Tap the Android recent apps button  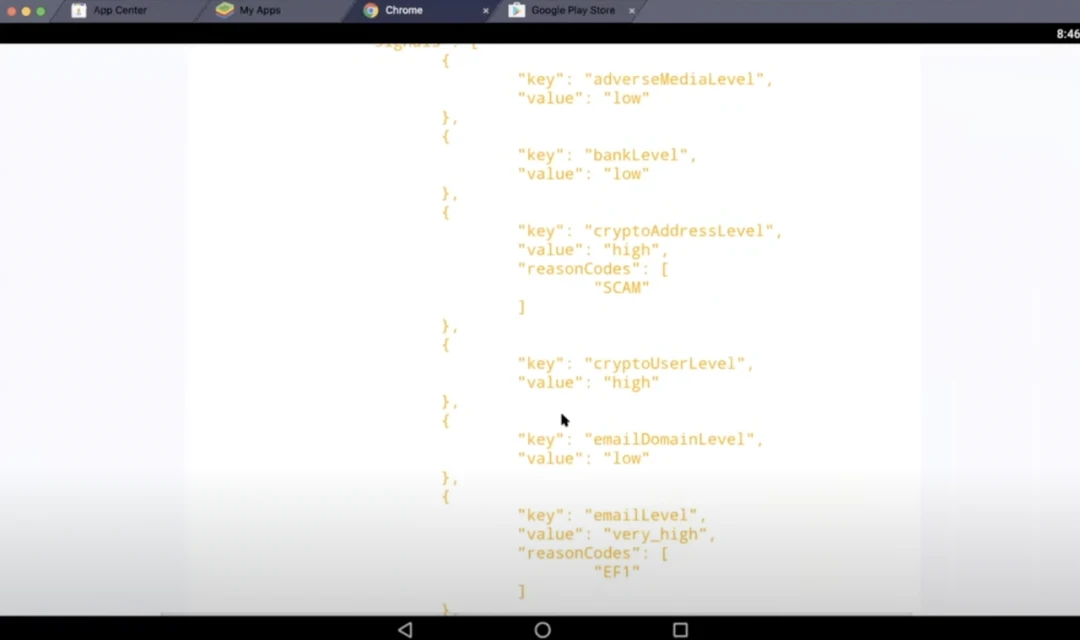point(681,630)
